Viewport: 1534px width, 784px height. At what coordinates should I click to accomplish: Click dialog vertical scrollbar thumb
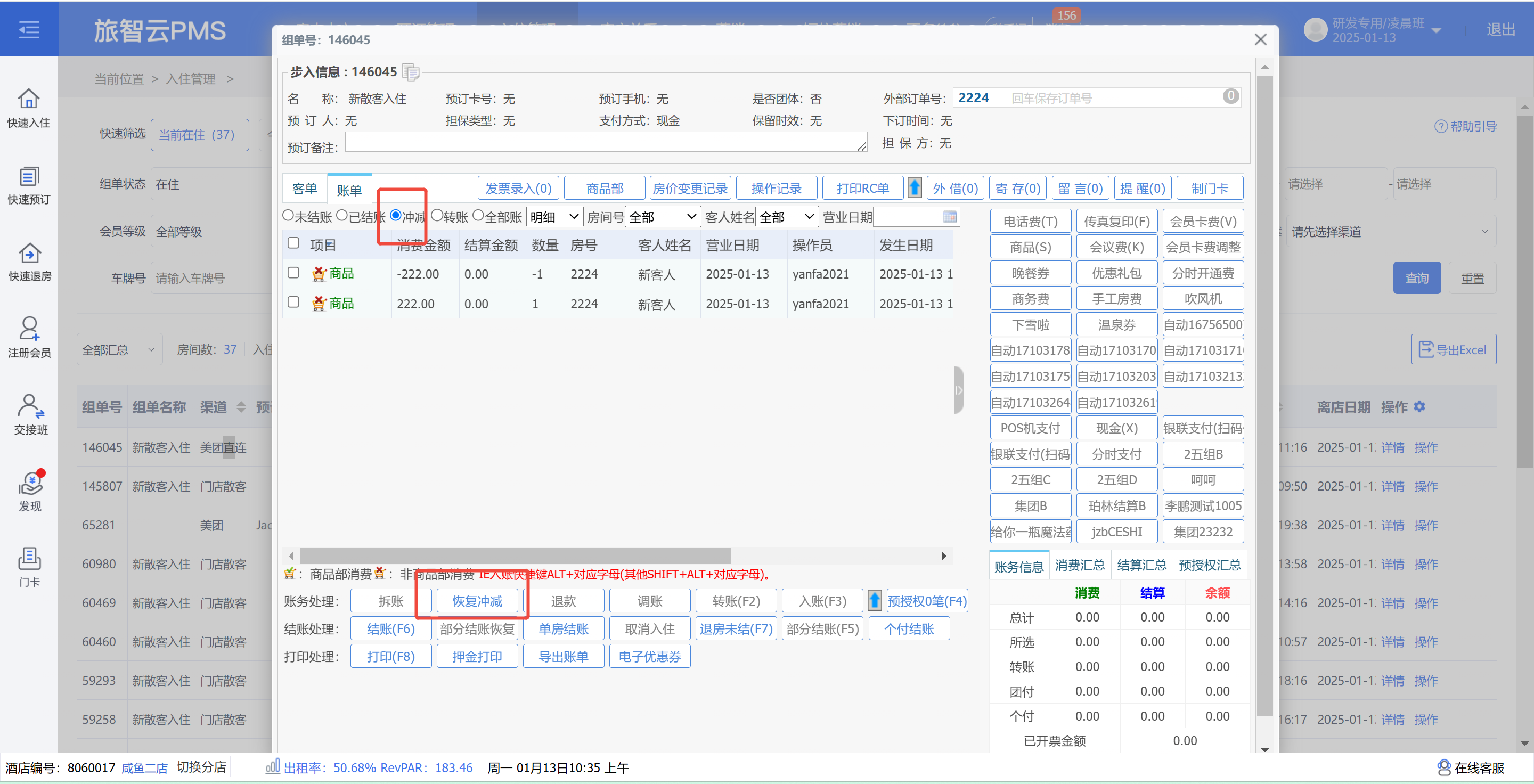point(1265,396)
